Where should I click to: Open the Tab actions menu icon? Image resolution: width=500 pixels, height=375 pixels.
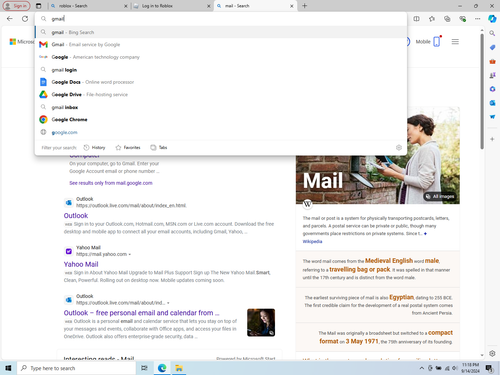click(39, 6)
